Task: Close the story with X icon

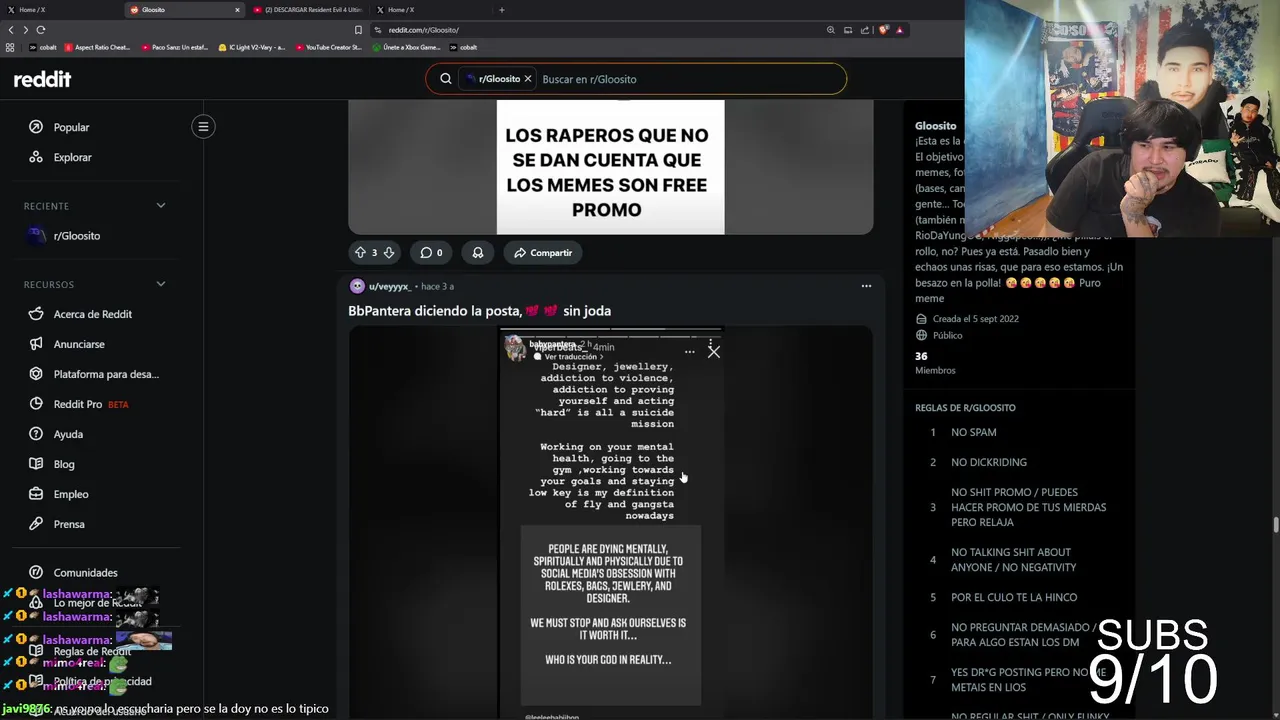Action: click(x=713, y=352)
